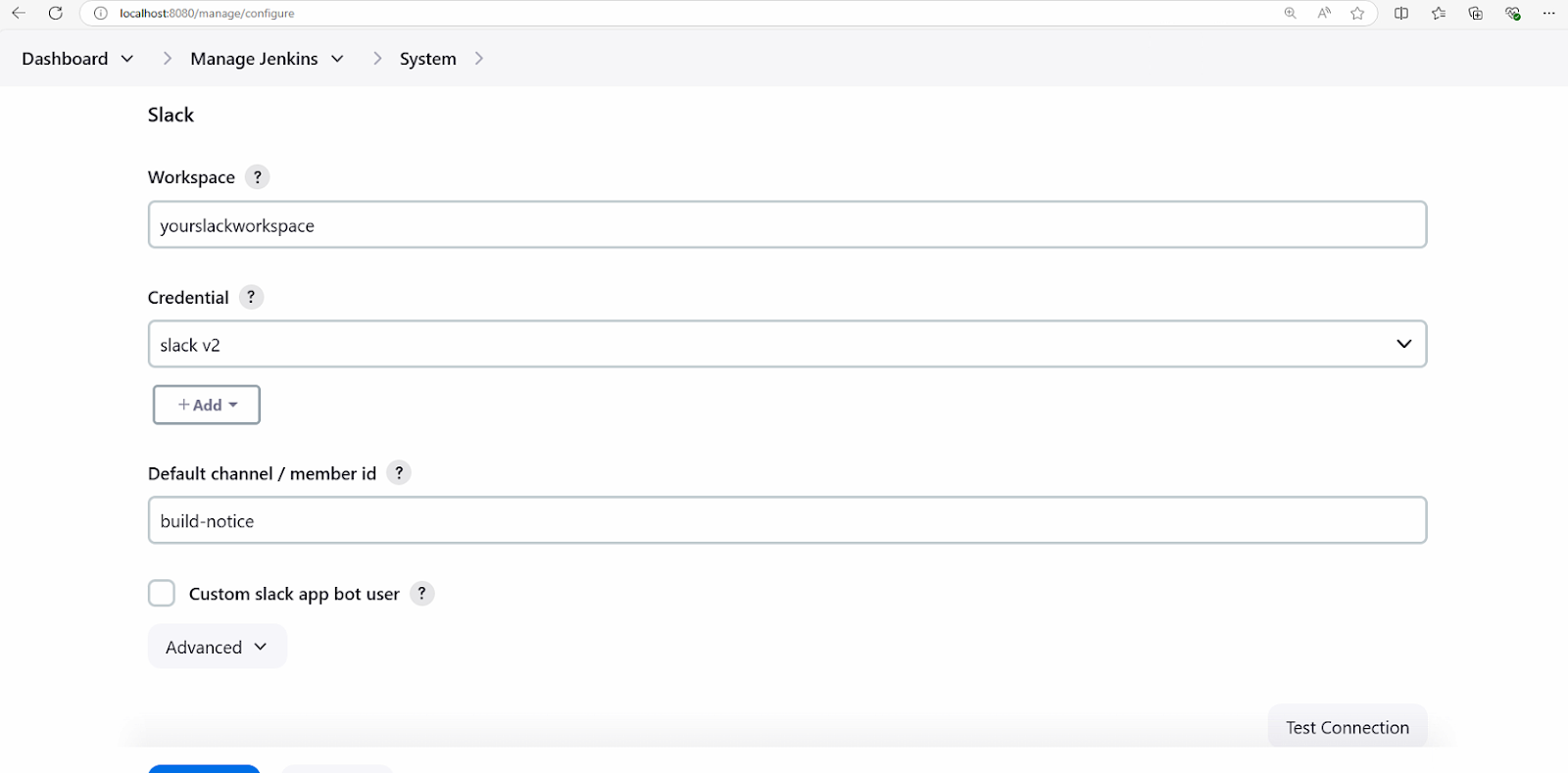The width and height of the screenshot is (1568, 773).
Task: Activate the read aloud icon
Action: click(x=1324, y=14)
